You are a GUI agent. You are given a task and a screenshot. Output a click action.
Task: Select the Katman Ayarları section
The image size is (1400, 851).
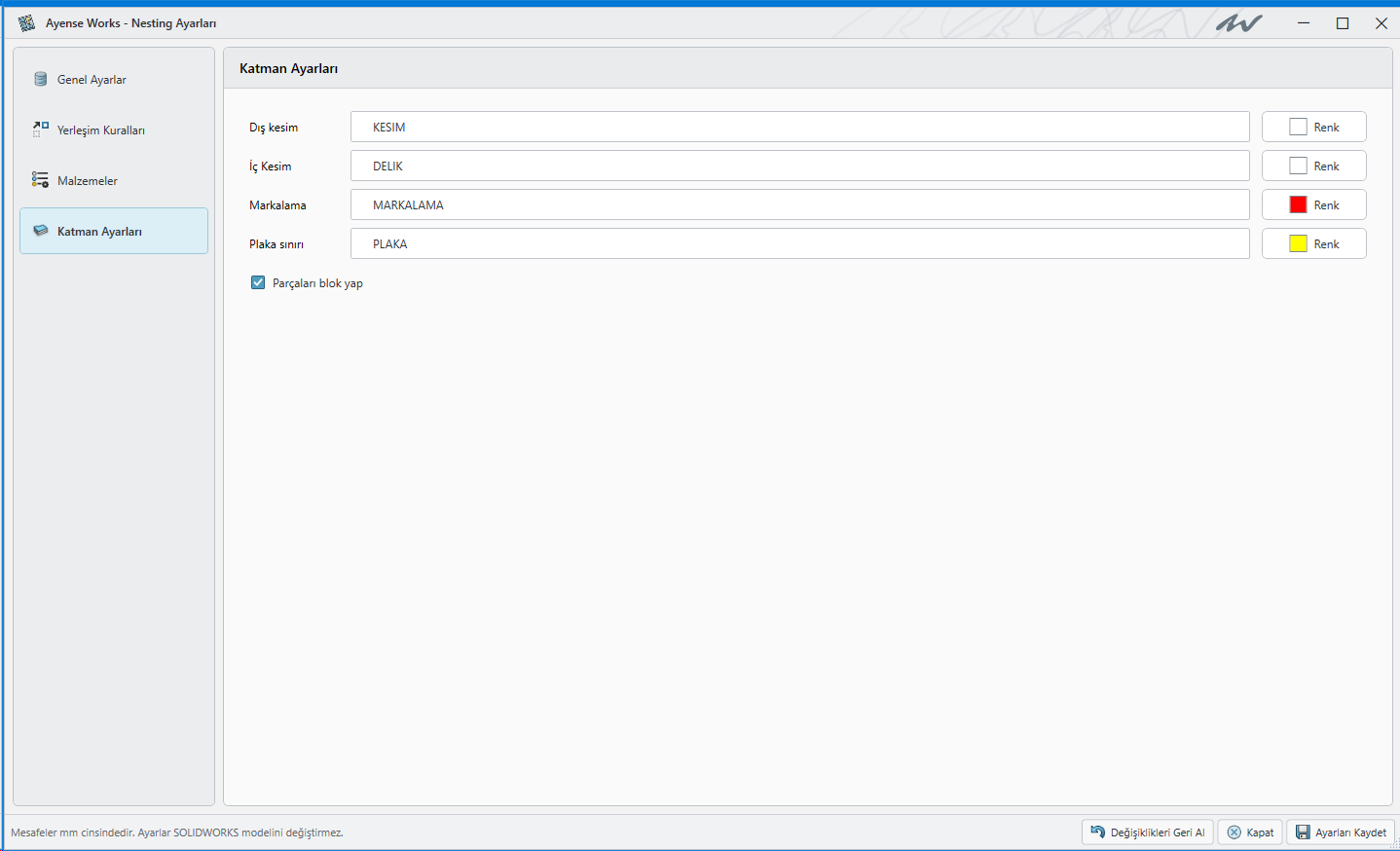114,231
